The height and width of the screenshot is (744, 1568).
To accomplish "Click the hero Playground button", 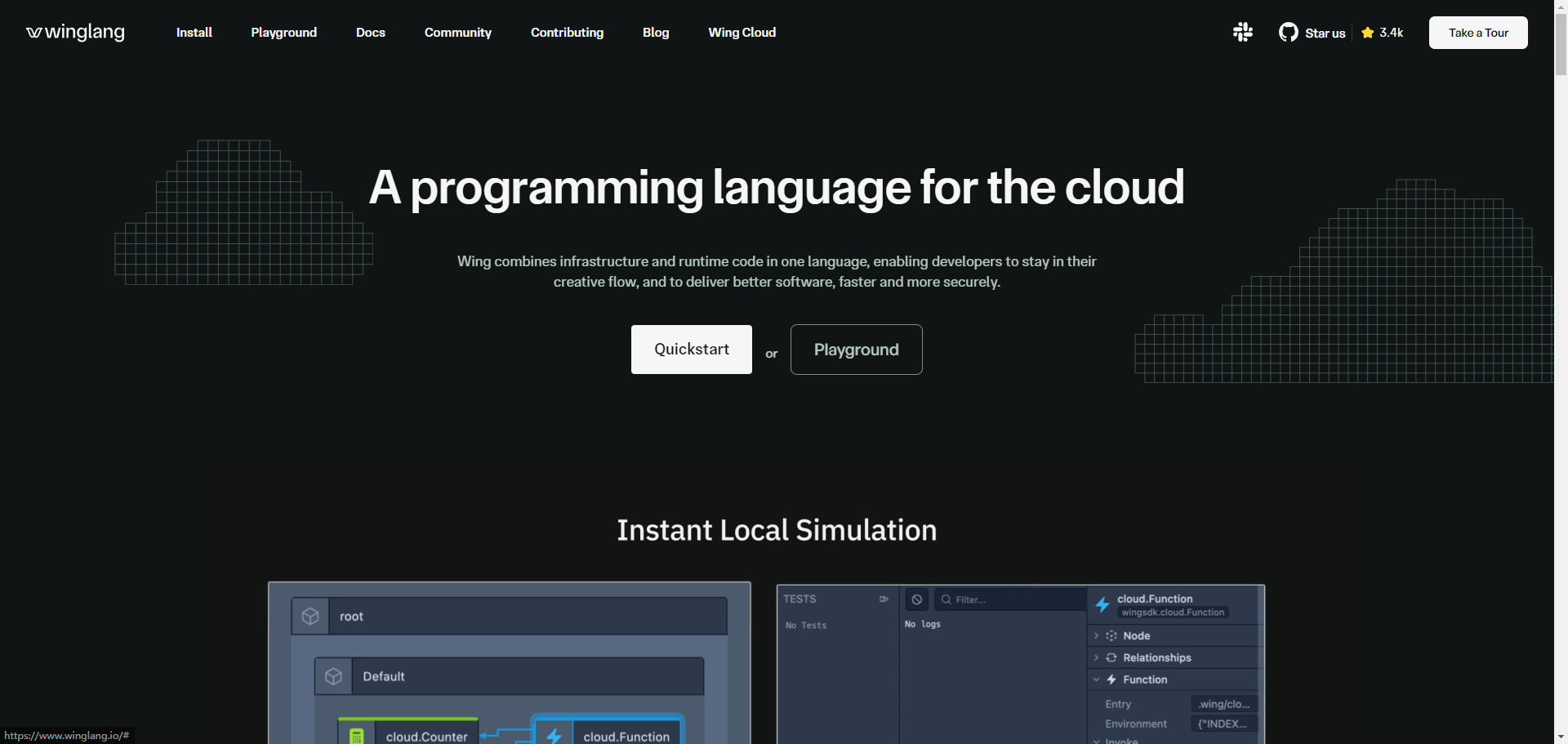I will click(x=857, y=350).
